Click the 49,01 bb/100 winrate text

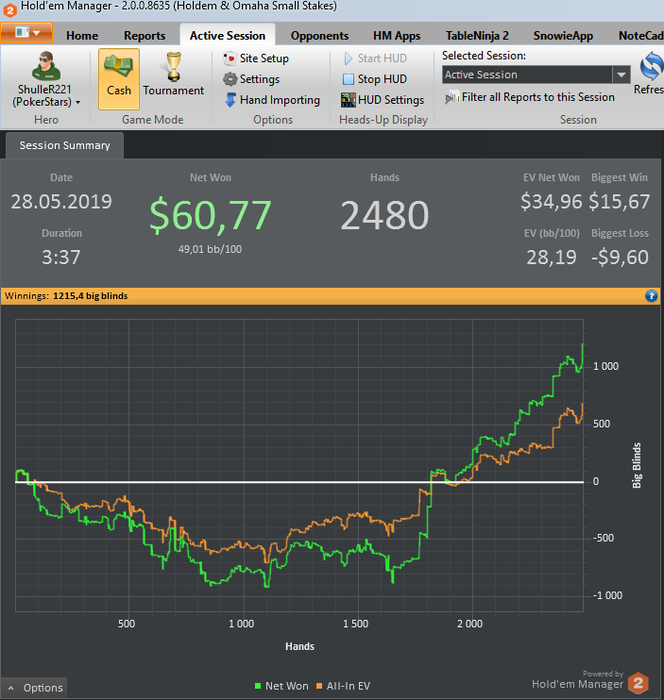210,249
